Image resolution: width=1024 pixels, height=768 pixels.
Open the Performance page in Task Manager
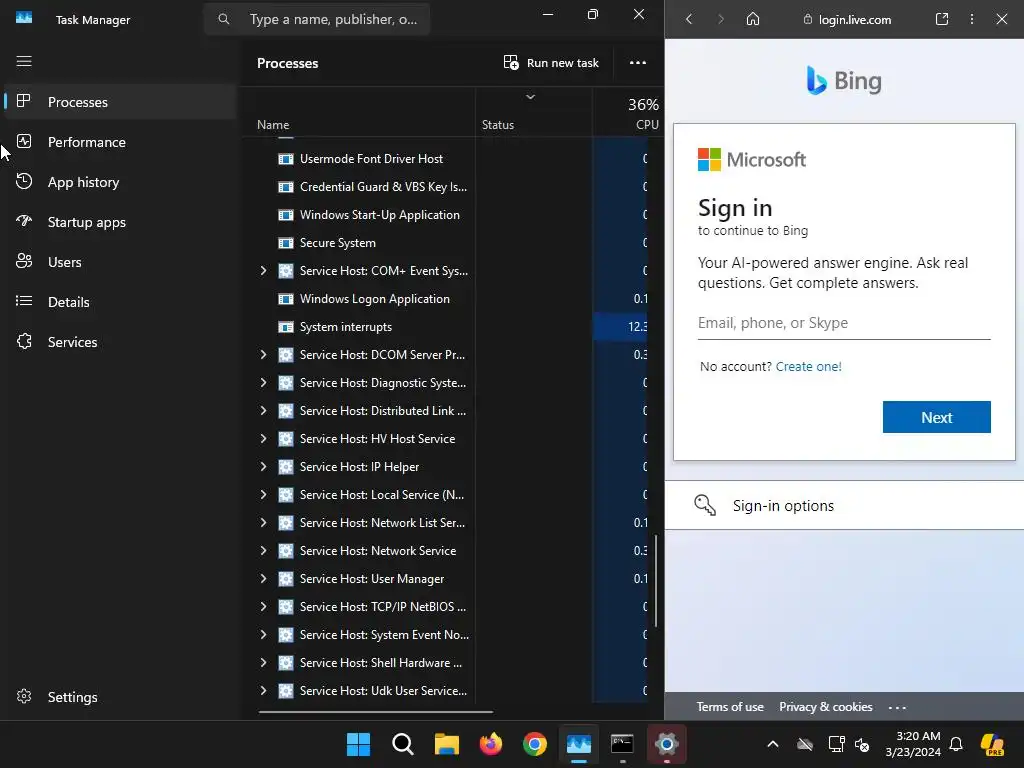pos(120,142)
